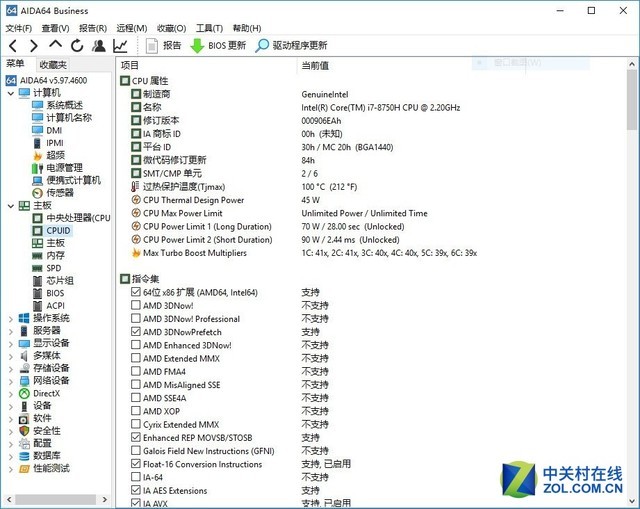The height and width of the screenshot is (509, 640).
Task: Go back with the left arrow toolbar icon
Action: coord(13,46)
